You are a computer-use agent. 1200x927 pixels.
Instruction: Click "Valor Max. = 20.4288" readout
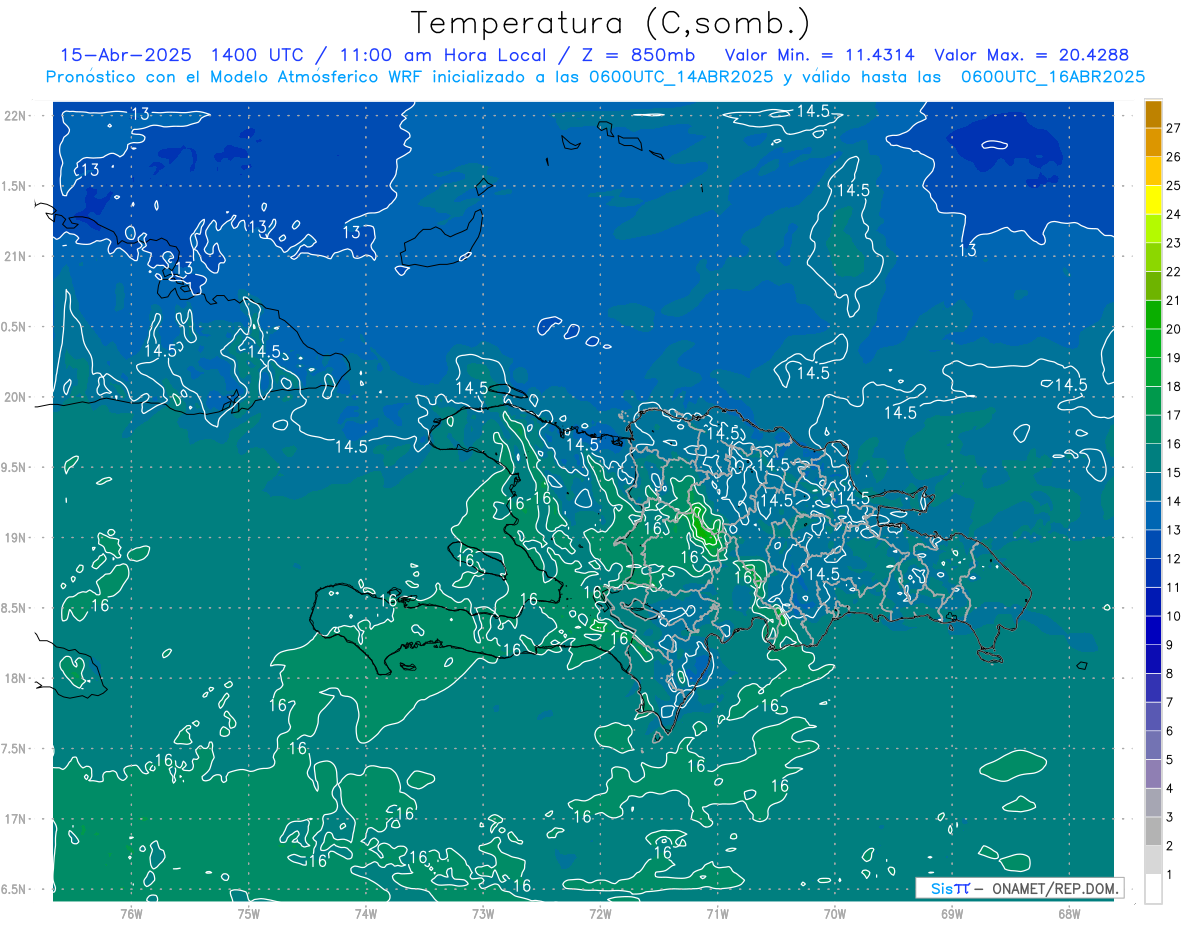point(1031,55)
